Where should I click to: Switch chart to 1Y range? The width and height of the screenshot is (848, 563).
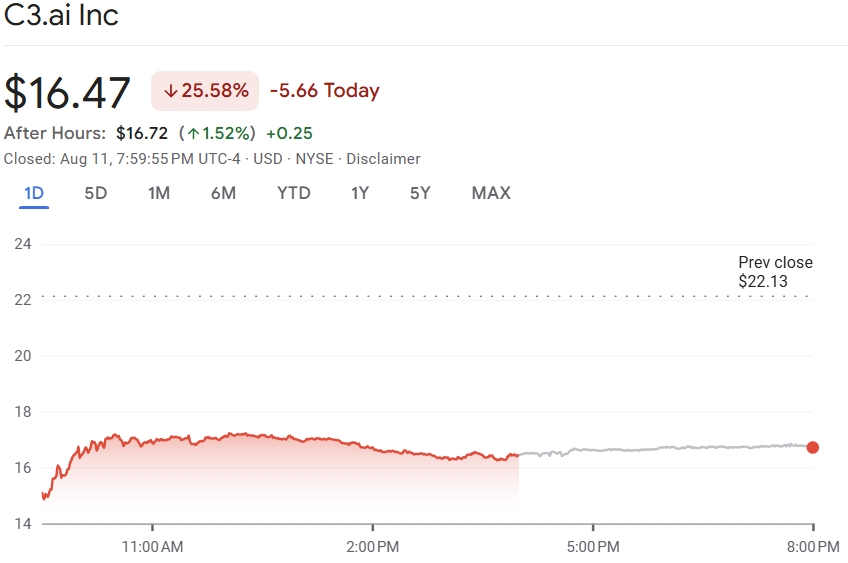[360, 193]
